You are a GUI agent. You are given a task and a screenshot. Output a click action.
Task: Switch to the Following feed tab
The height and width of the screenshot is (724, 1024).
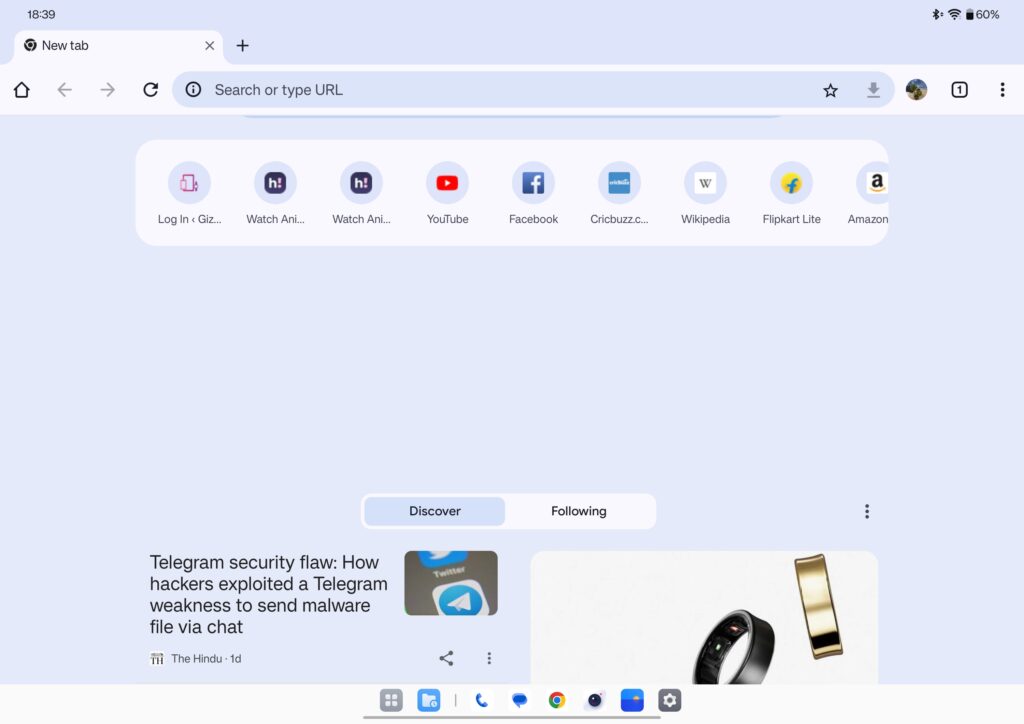pos(579,511)
